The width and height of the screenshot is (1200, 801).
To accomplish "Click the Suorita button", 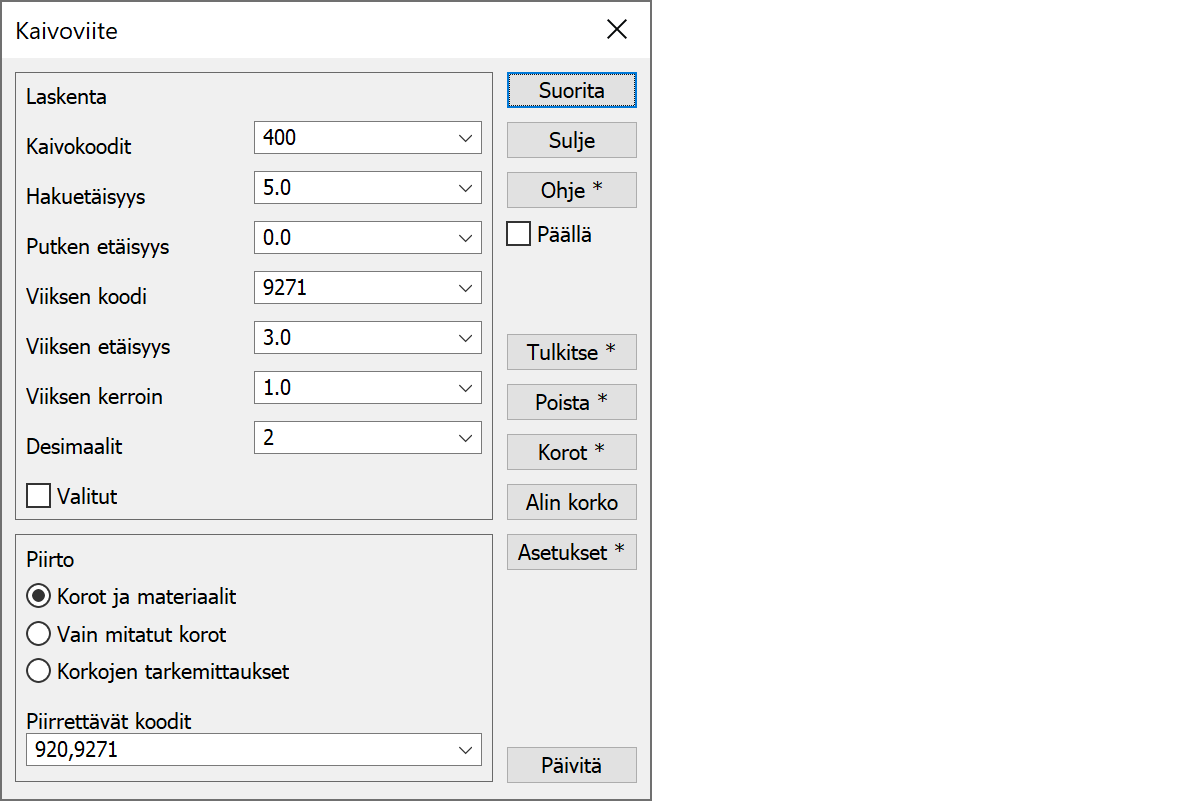I will 571,90.
